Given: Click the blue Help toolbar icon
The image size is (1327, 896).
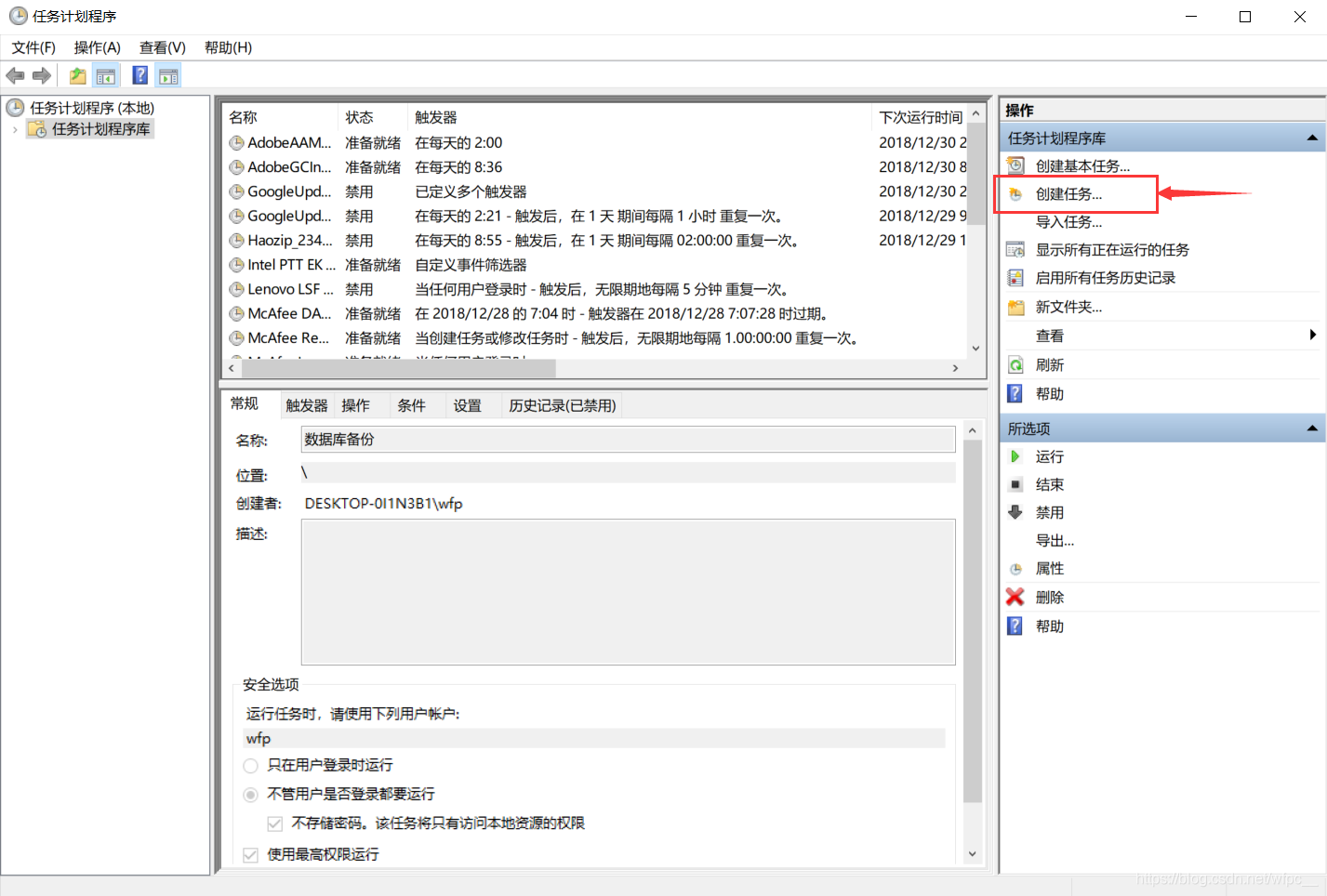Looking at the screenshot, I should 140,75.
